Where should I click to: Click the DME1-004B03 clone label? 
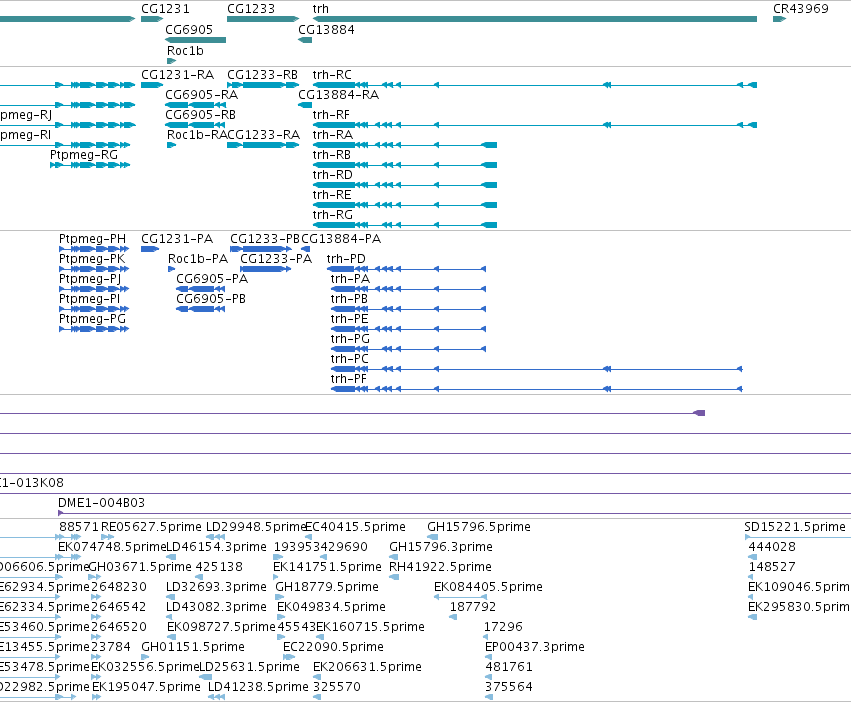click(x=101, y=503)
